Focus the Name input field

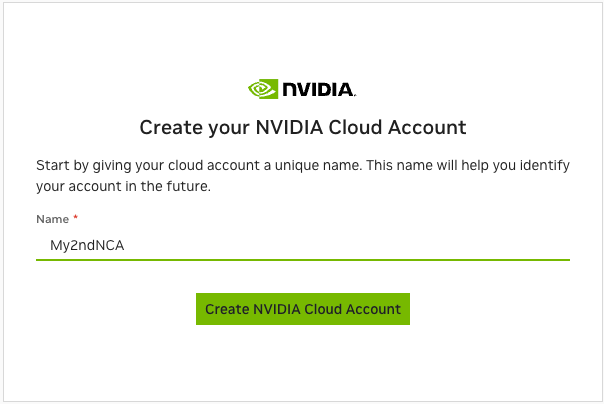pyautogui.click(x=302, y=244)
